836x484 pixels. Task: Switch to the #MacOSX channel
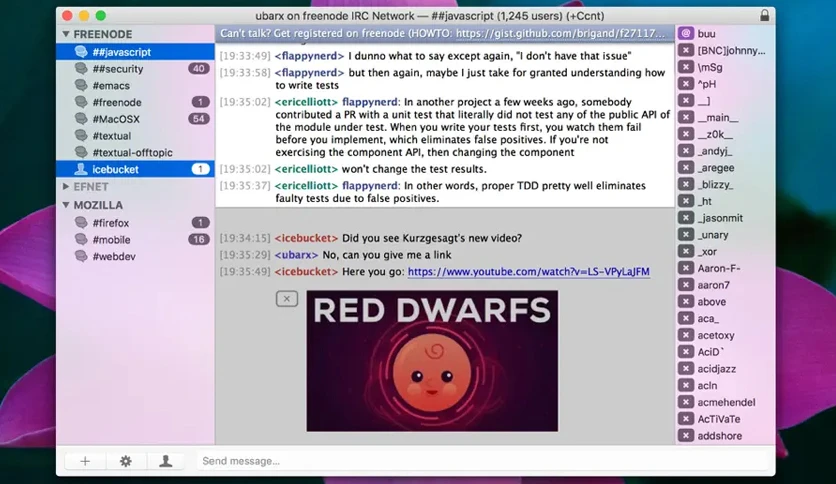135,119
